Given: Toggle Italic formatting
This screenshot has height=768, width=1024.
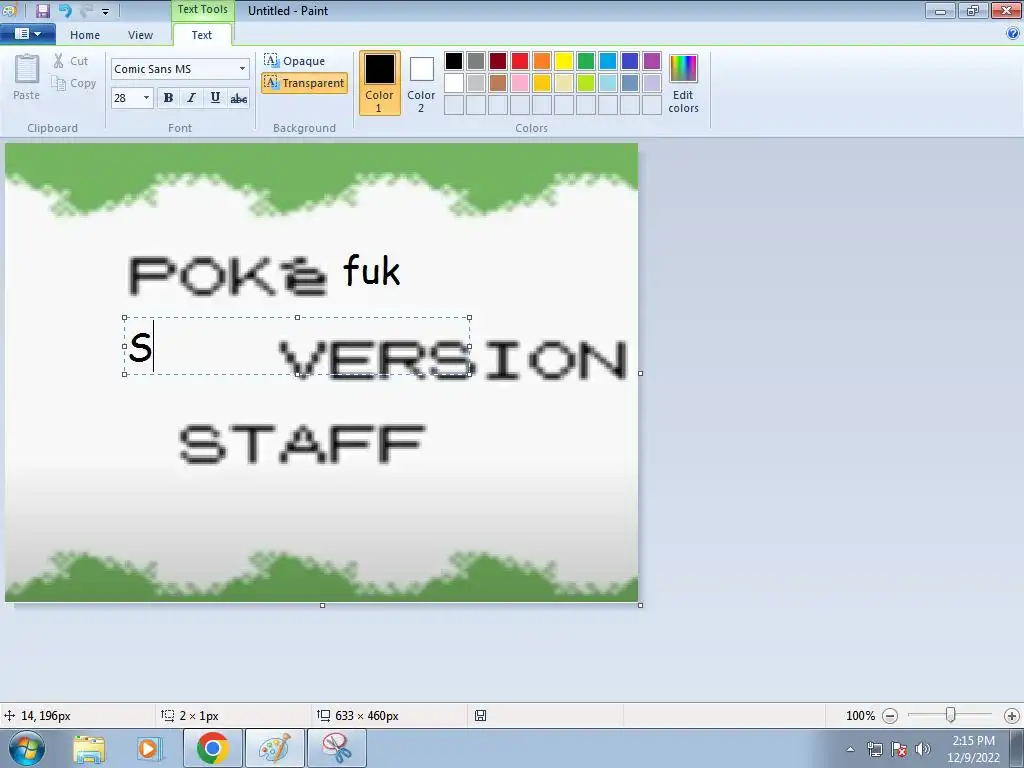Looking at the screenshot, I should [191, 98].
